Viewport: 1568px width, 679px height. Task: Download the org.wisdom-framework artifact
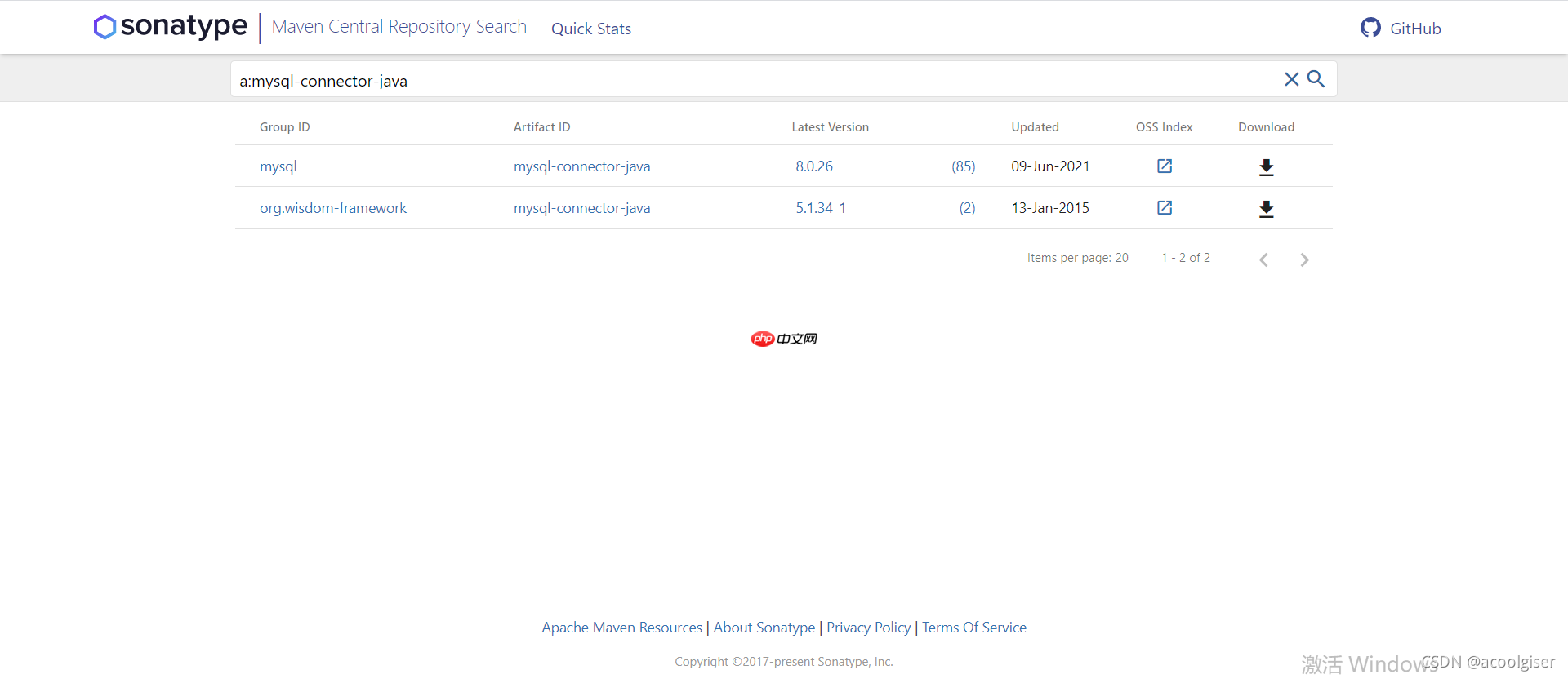pyautogui.click(x=1266, y=209)
